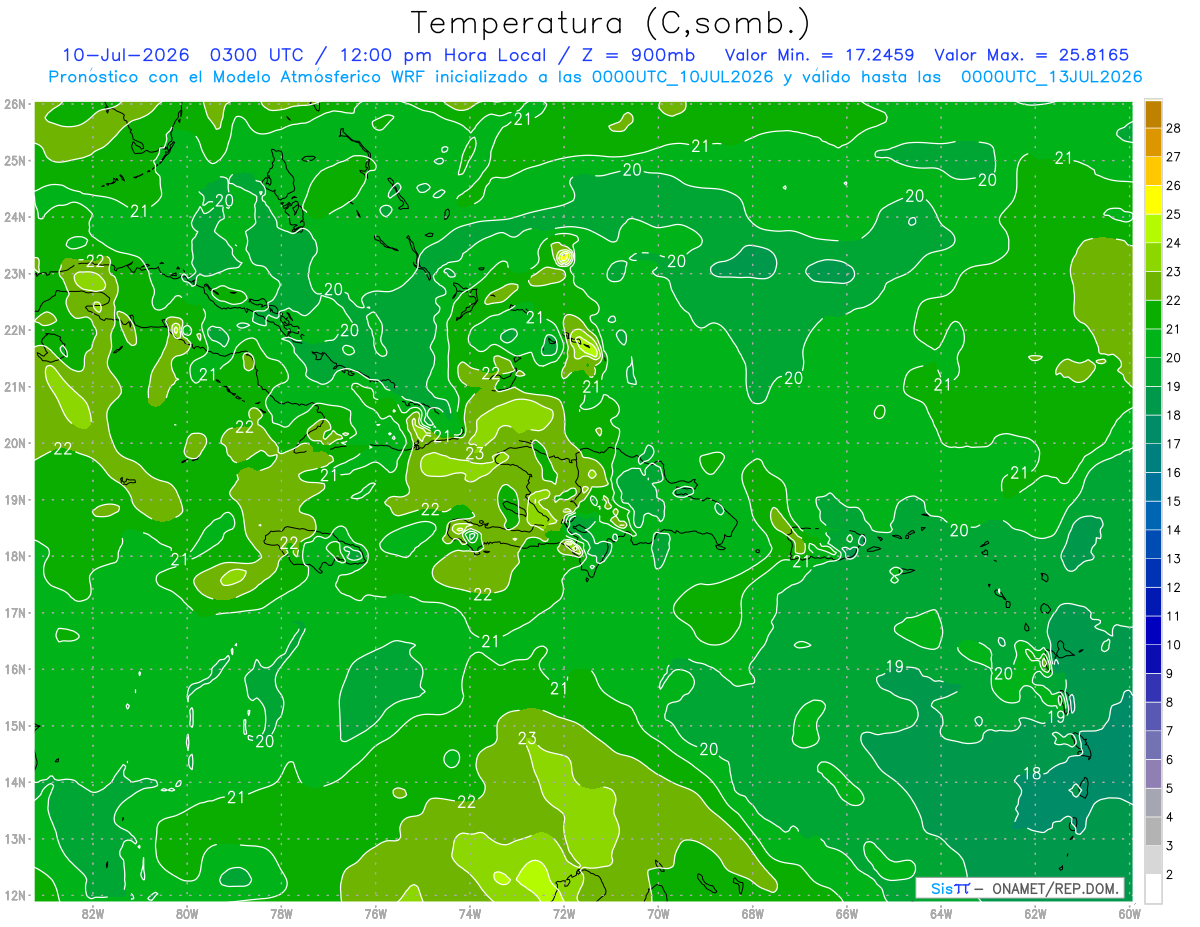Pick the grey swatch between 3 and 4
This screenshot has width=1200, height=927.
(x=1153, y=831)
